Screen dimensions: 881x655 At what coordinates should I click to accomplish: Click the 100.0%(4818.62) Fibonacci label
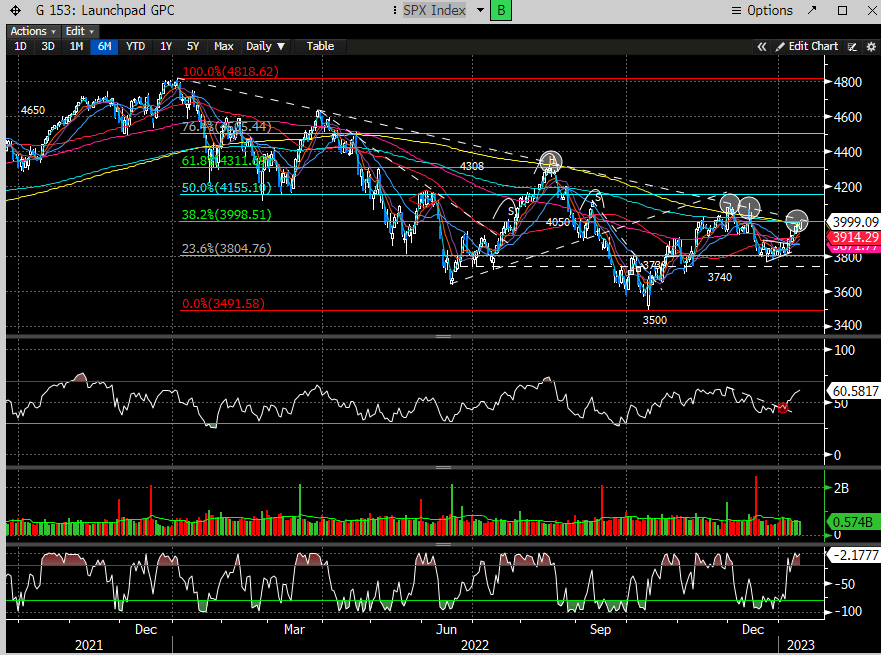click(x=230, y=72)
